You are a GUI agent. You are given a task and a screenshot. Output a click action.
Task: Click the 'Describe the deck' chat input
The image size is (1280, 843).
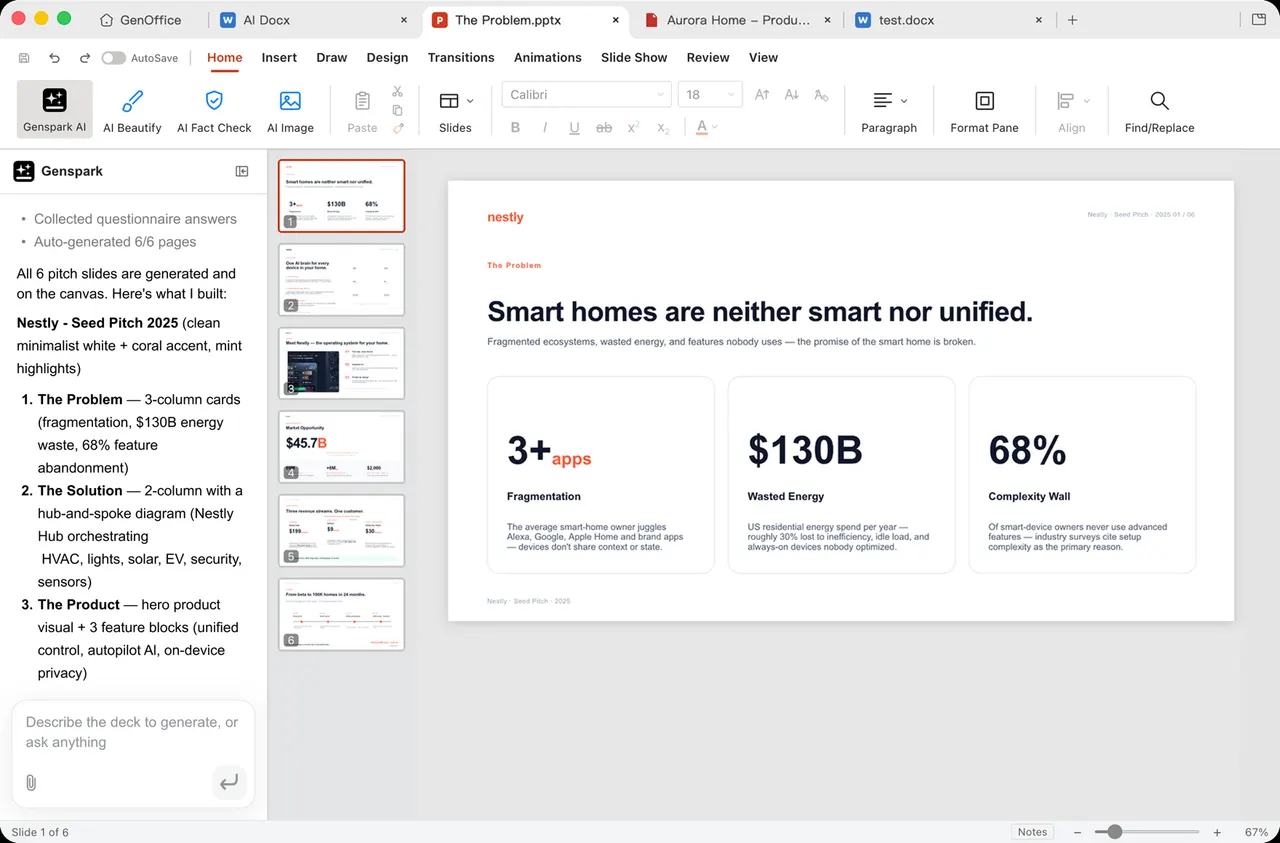(133, 732)
